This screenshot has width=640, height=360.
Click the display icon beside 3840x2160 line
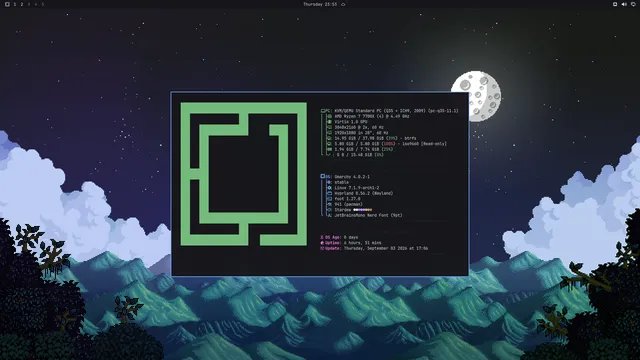329,127
